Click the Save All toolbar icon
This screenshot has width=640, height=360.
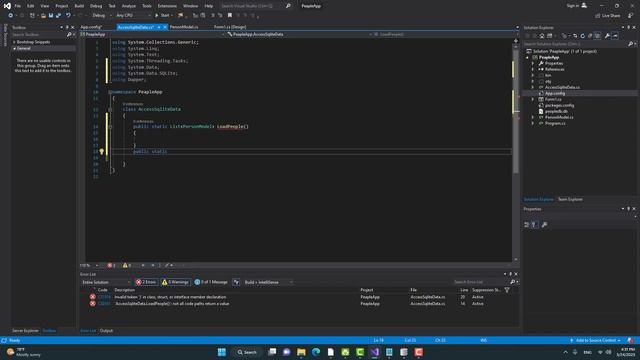click(58, 16)
